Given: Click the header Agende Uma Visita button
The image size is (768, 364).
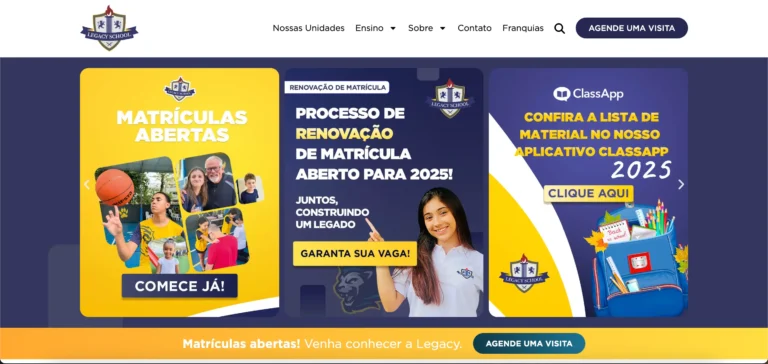Looking at the screenshot, I should [632, 28].
